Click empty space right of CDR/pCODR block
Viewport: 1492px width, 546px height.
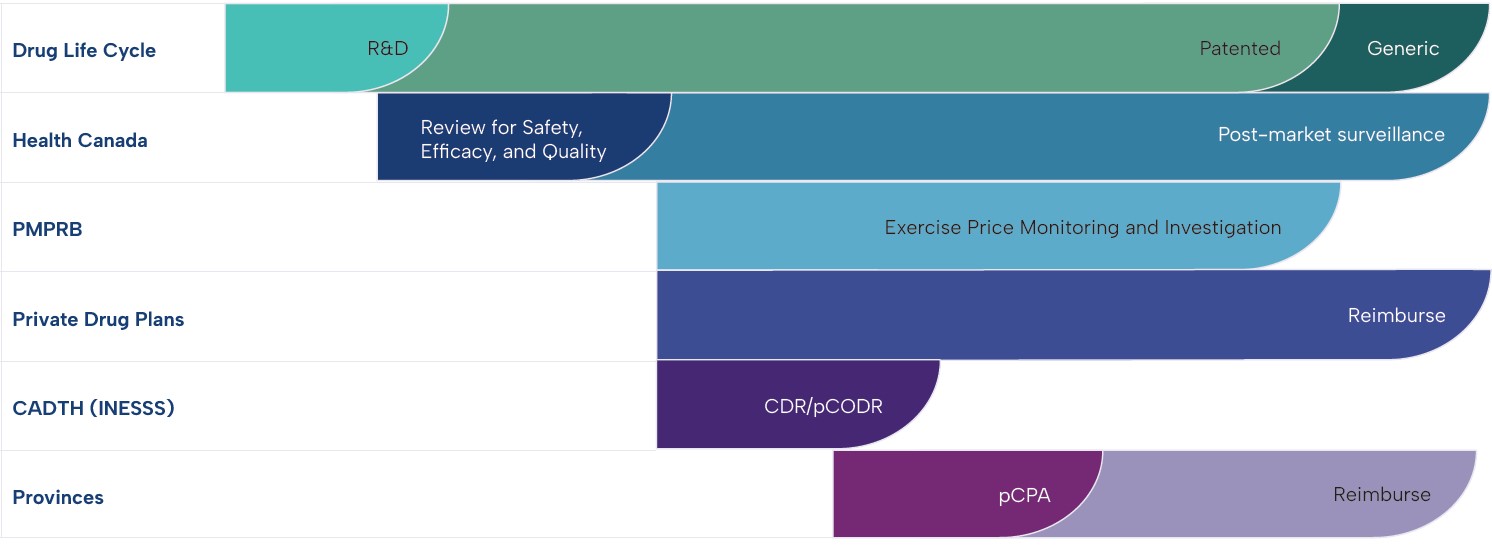pyautogui.click(x=1200, y=405)
